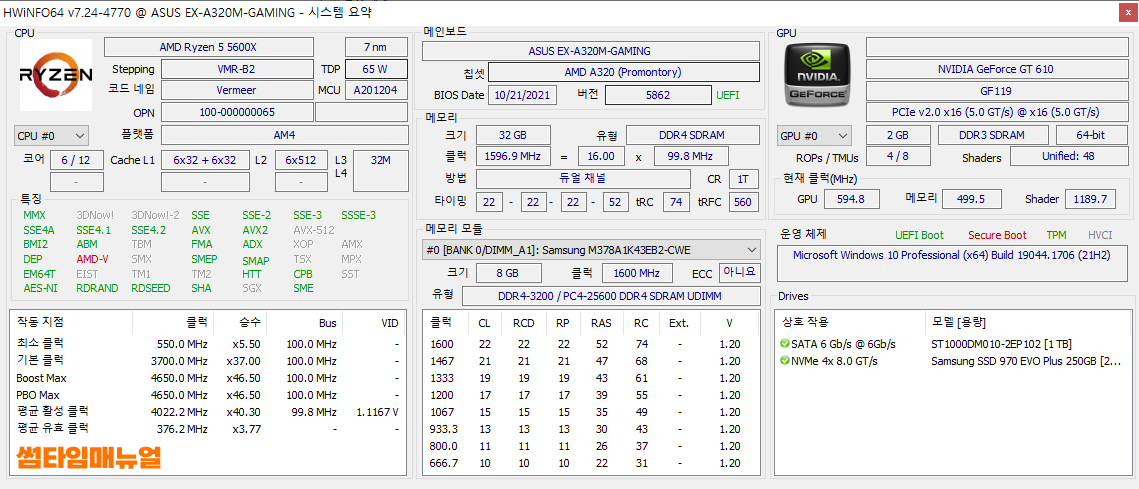Click the 16.00 memory multiplier field
Screen dimensions: 1139x489
[x=601, y=156]
